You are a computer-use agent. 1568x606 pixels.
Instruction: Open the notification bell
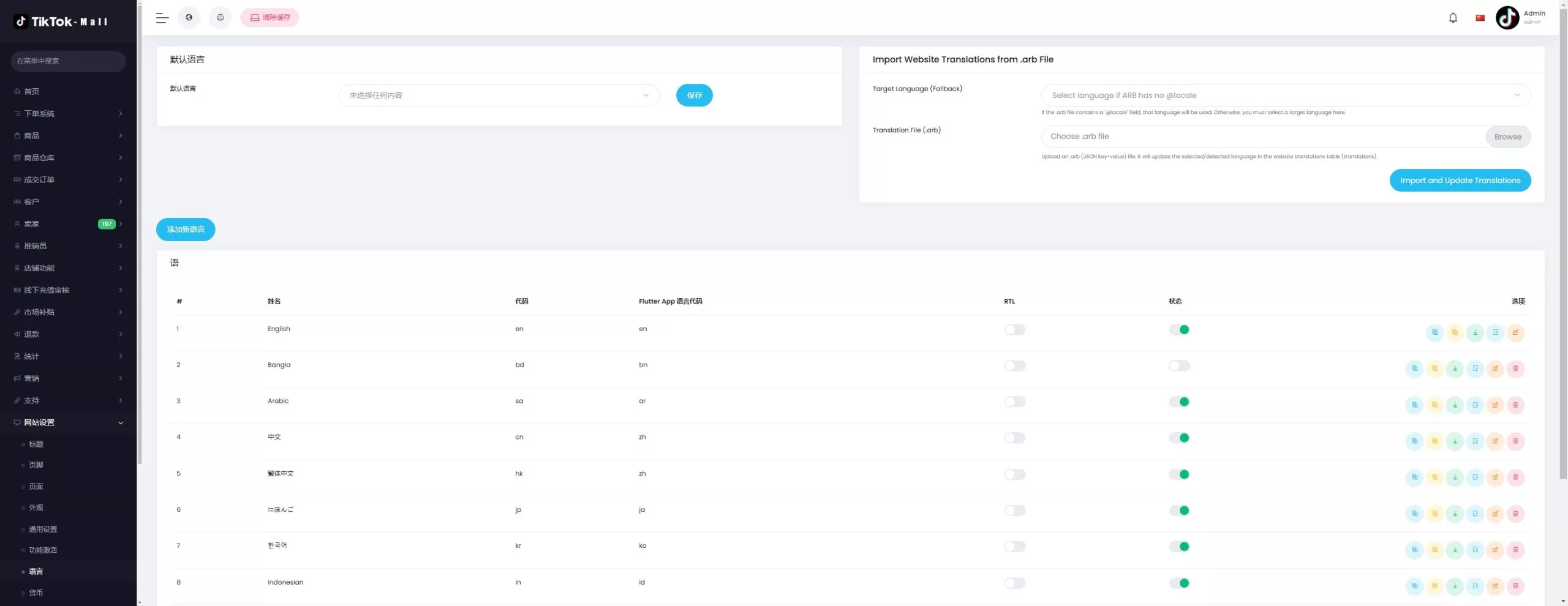(1453, 18)
